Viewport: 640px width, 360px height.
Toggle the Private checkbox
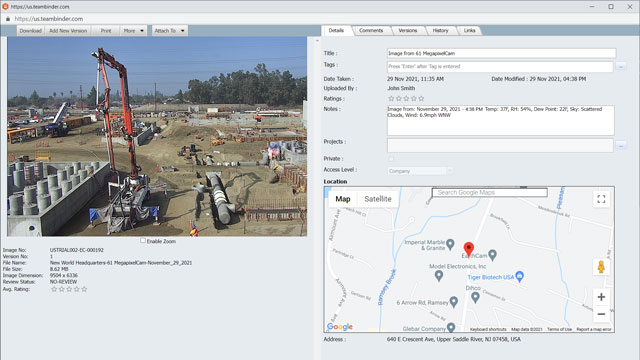[x=391, y=159]
